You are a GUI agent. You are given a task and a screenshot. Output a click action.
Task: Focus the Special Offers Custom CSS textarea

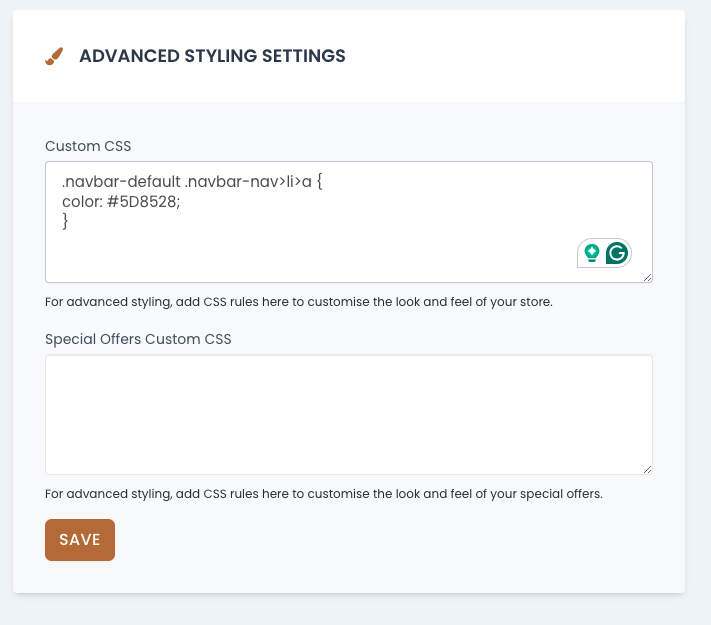coord(348,414)
